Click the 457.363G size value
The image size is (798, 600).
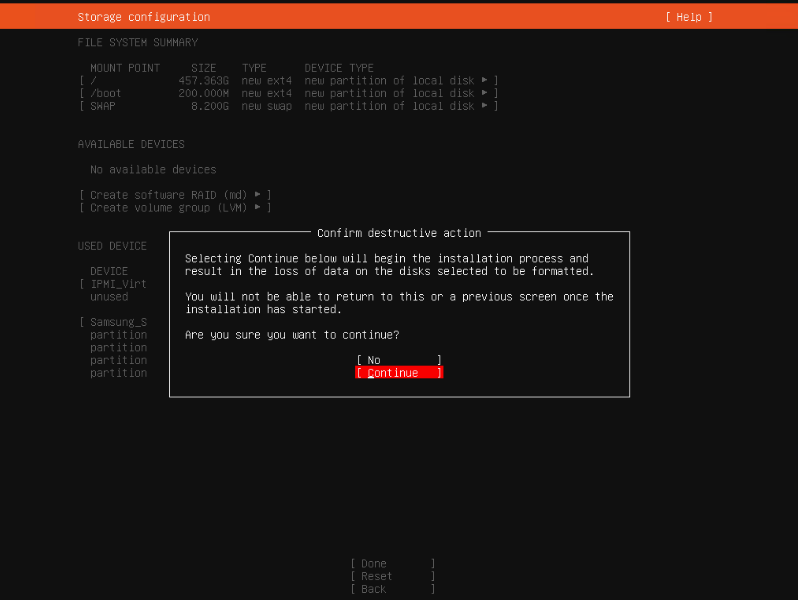(x=204, y=81)
